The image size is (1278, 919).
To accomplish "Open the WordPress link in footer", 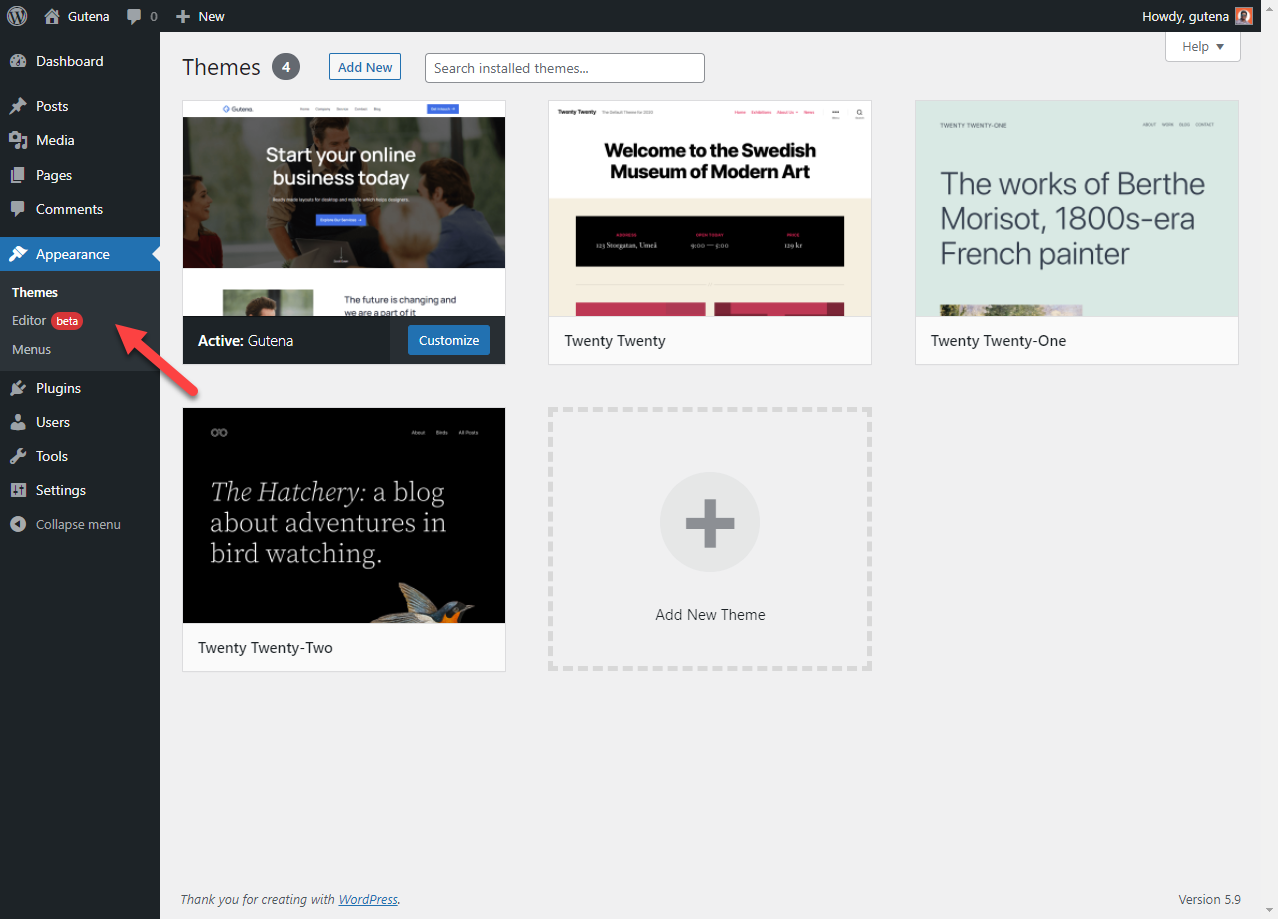I will (x=368, y=899).
